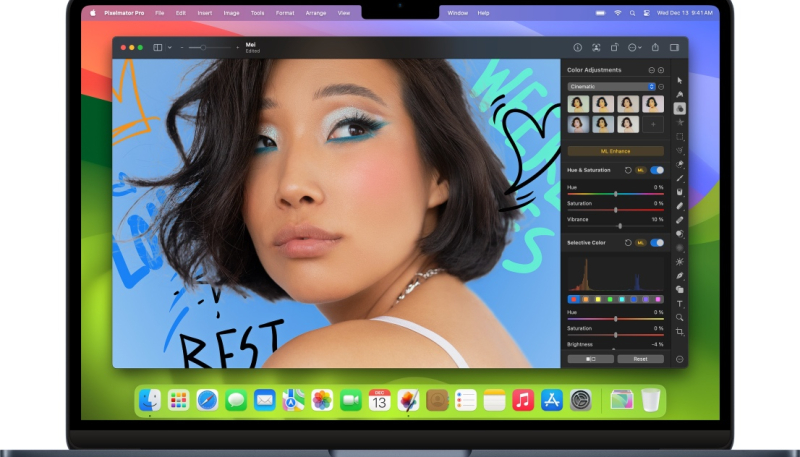Screen dimensions: 800x457
Task: Toggle Hue & Saturation adjustment off
Action: coord(657,170)
